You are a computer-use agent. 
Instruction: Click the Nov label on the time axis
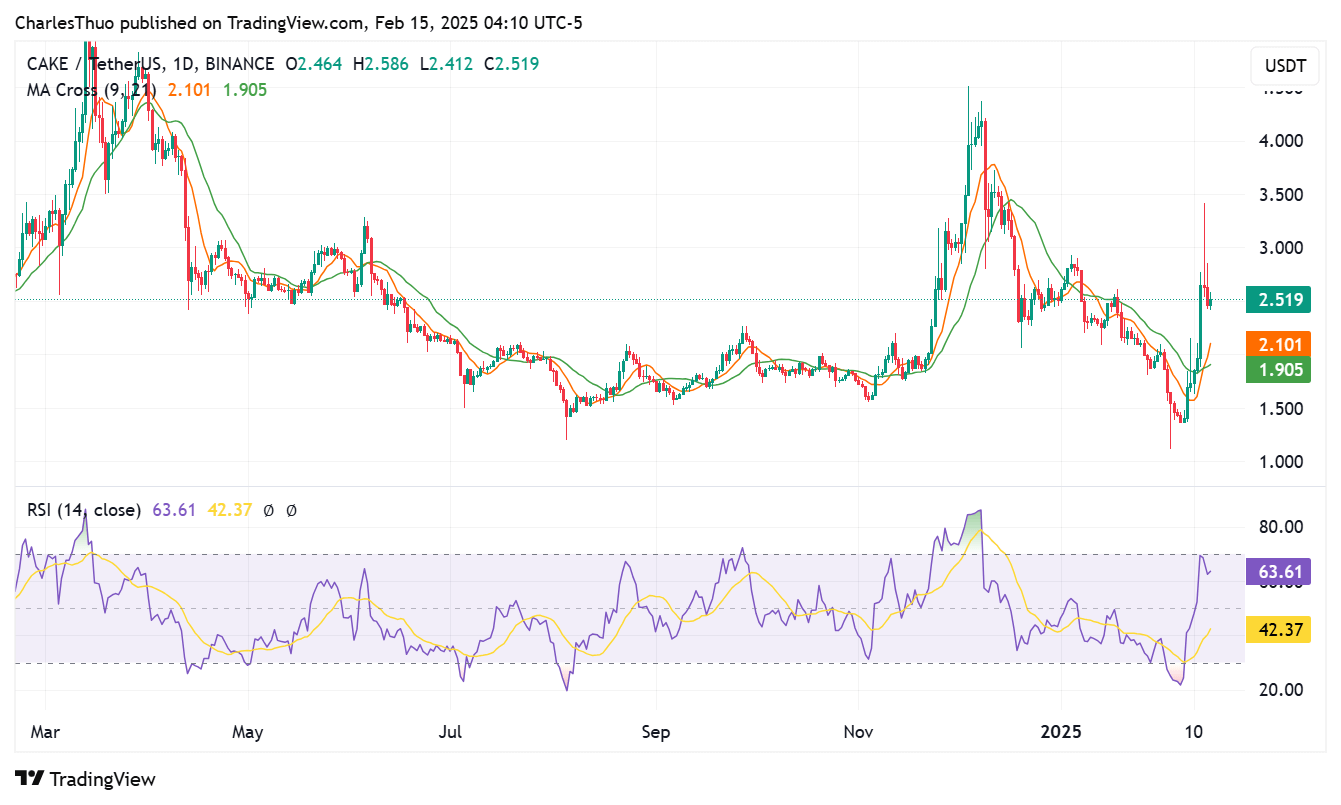[859, 732]
